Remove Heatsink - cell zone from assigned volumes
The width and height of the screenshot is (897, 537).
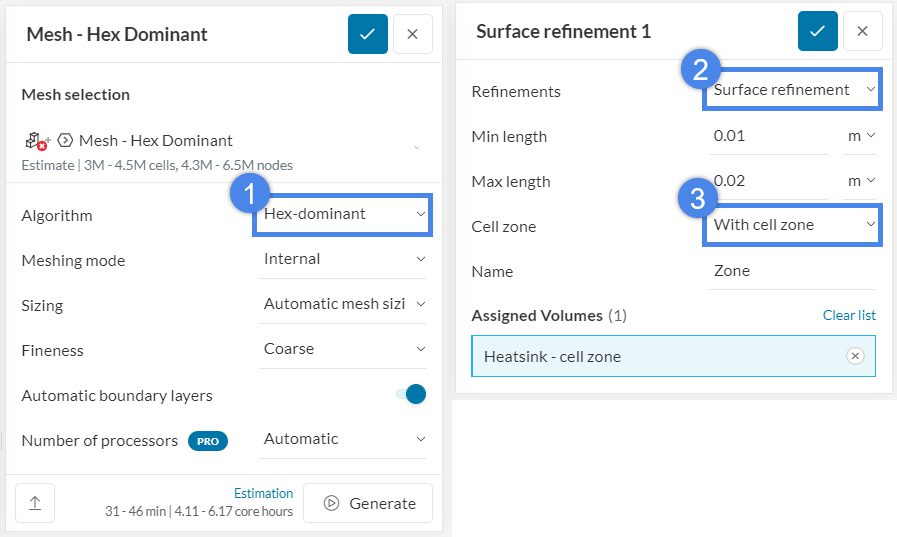pos(854,356)
